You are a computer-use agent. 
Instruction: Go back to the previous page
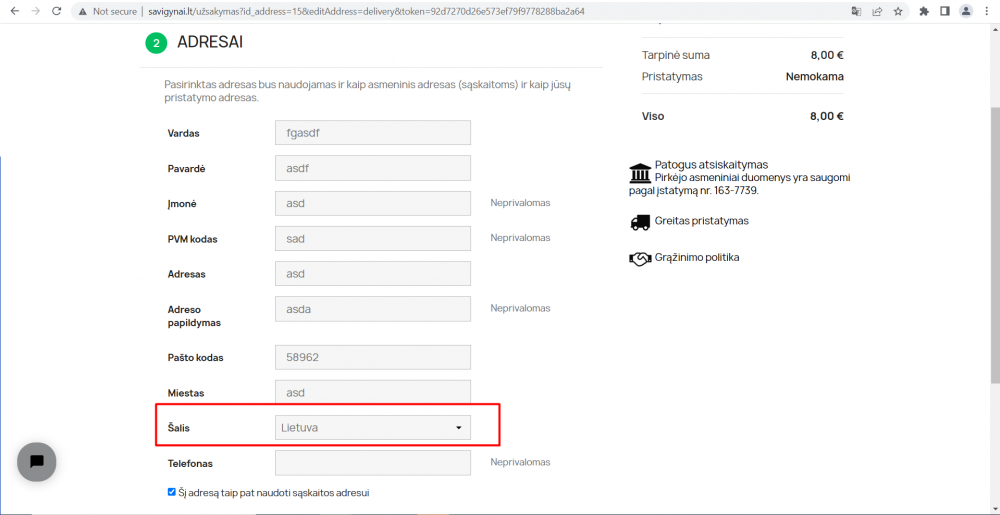click(x=15, y=11)
